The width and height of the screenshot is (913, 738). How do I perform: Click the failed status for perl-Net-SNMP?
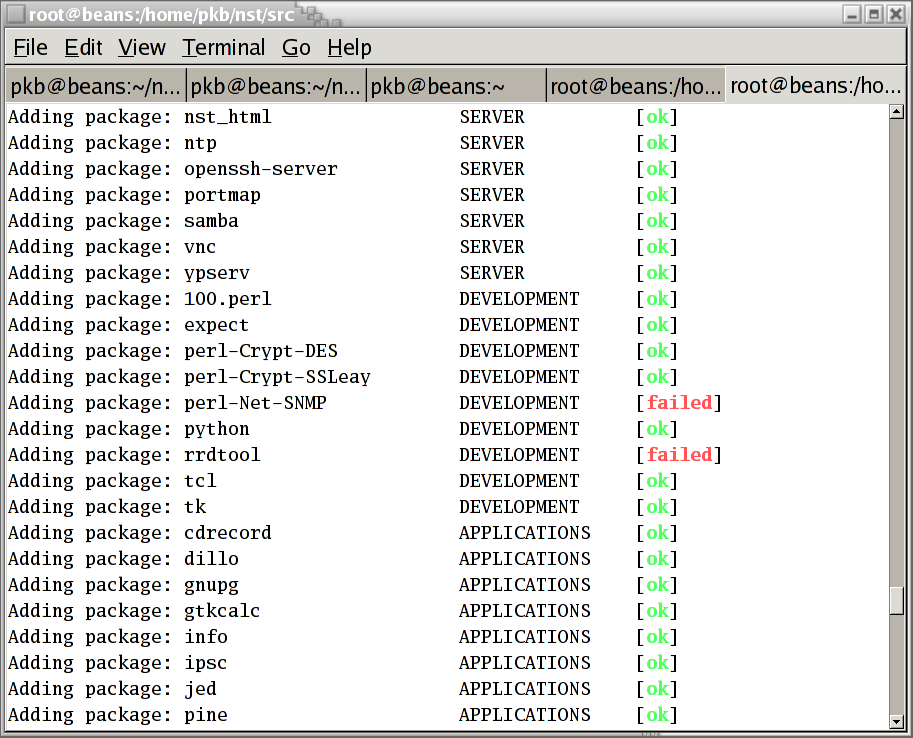(679, 403)
